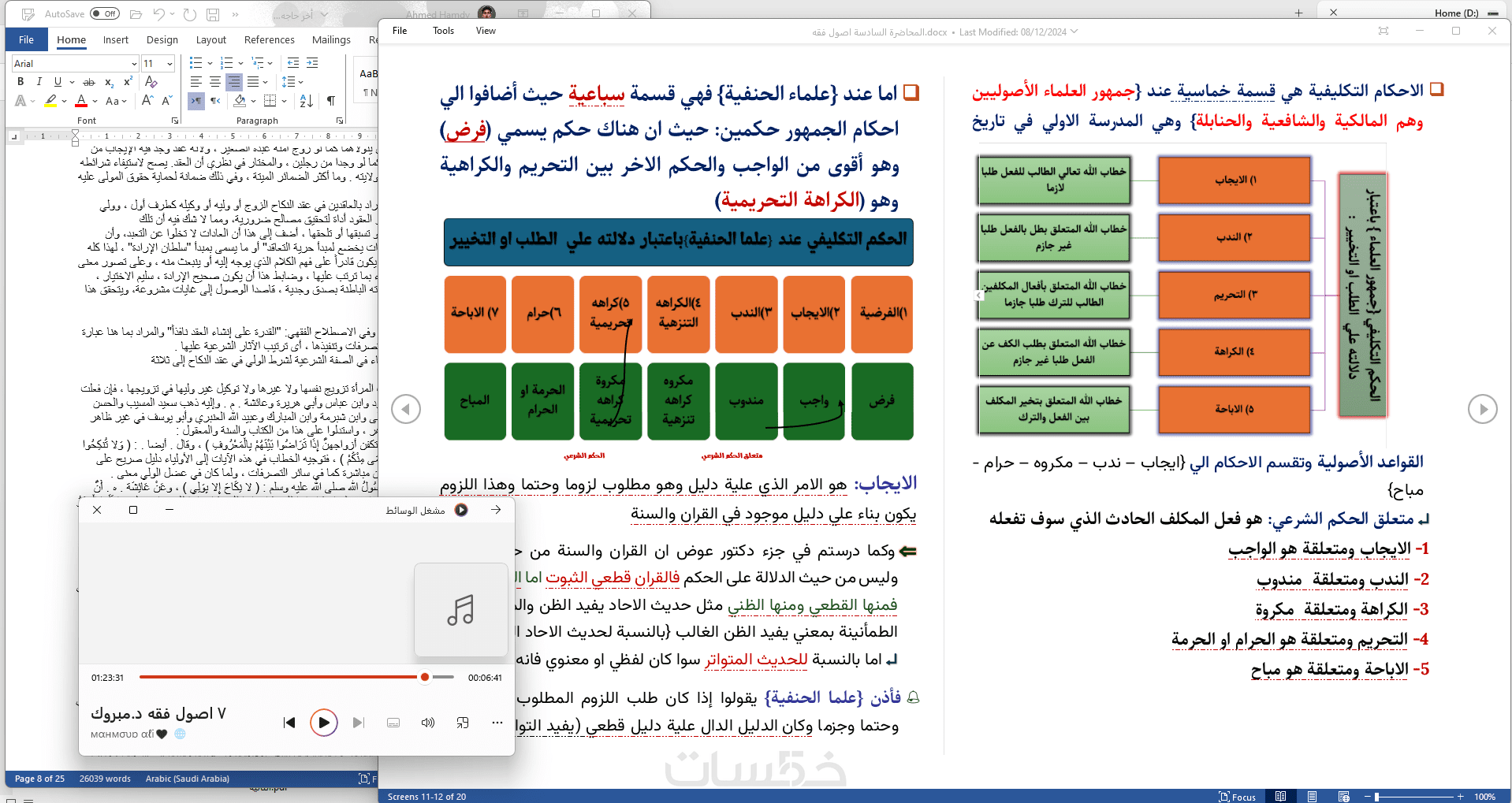Toggle Right-to-Left text direction
1512x803 pixels.
tap(196, 101)
